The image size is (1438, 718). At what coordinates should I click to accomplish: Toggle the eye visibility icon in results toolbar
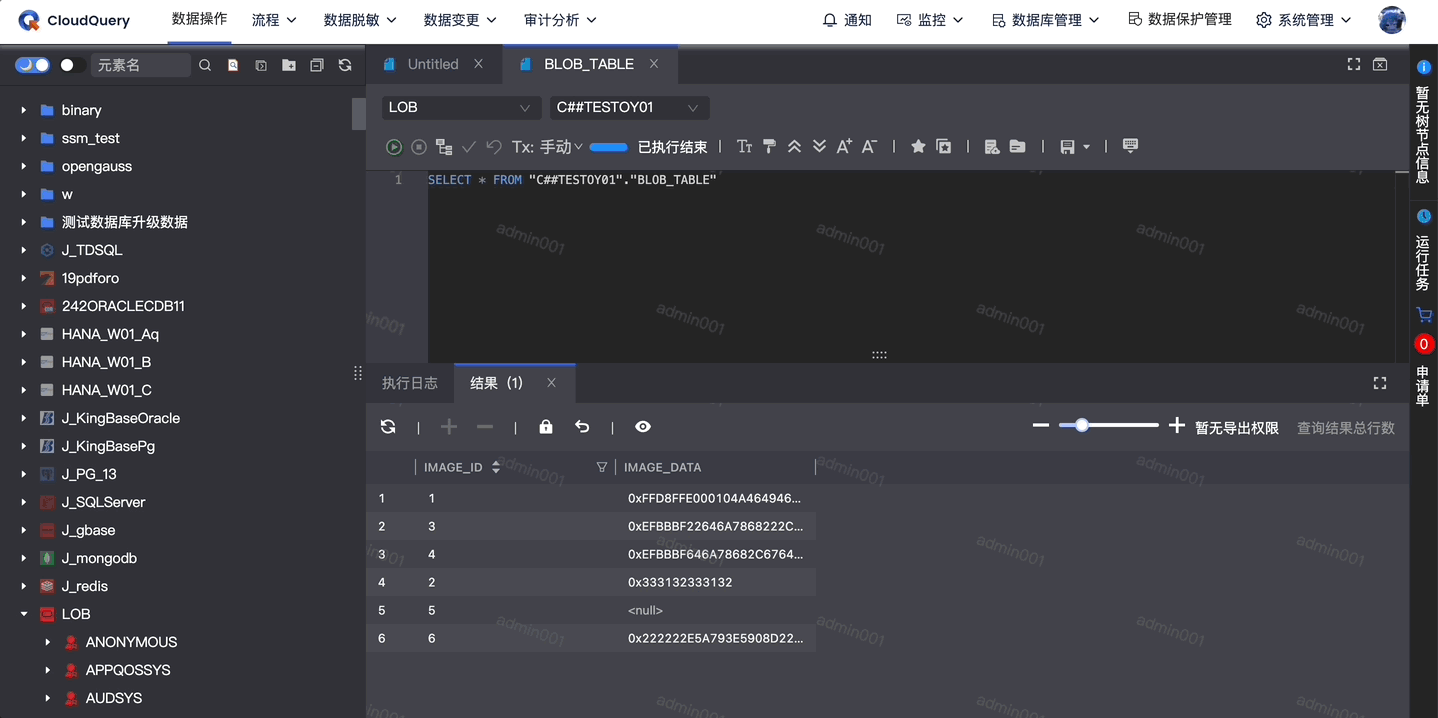pos(642,426)
